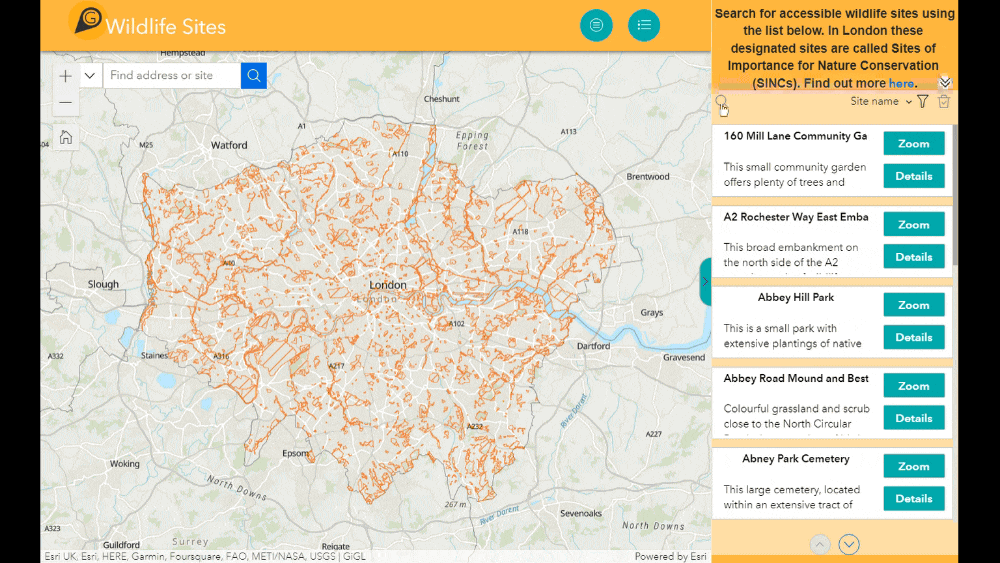Open the filter funnel icon
Screen dimensions: 1000x563
[923, 101]
